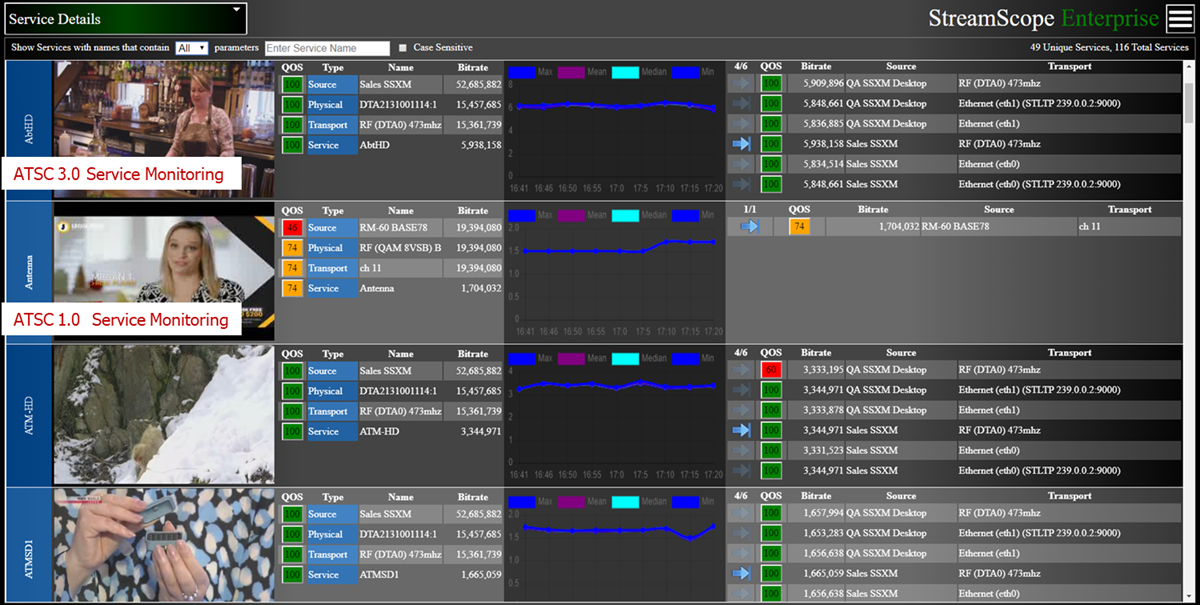
Task: Click the QOS 74 indicator for Physical RF (QAM 8VSB)
Action: [292, 248]
